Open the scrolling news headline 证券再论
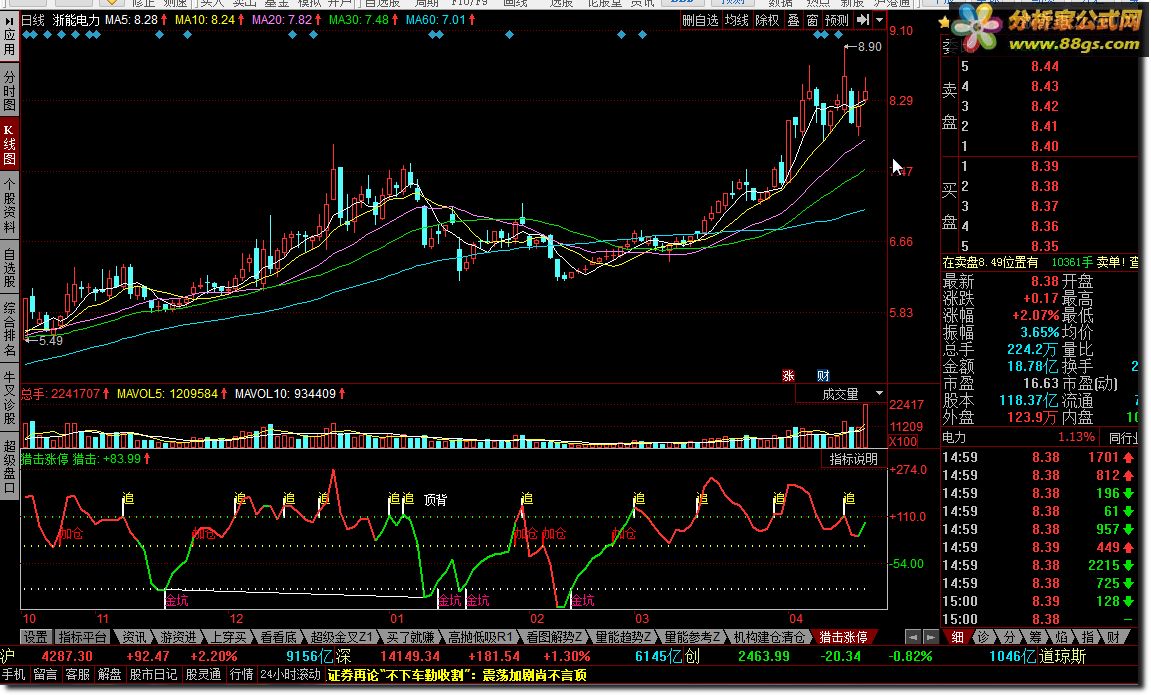 tap(457, 675)
